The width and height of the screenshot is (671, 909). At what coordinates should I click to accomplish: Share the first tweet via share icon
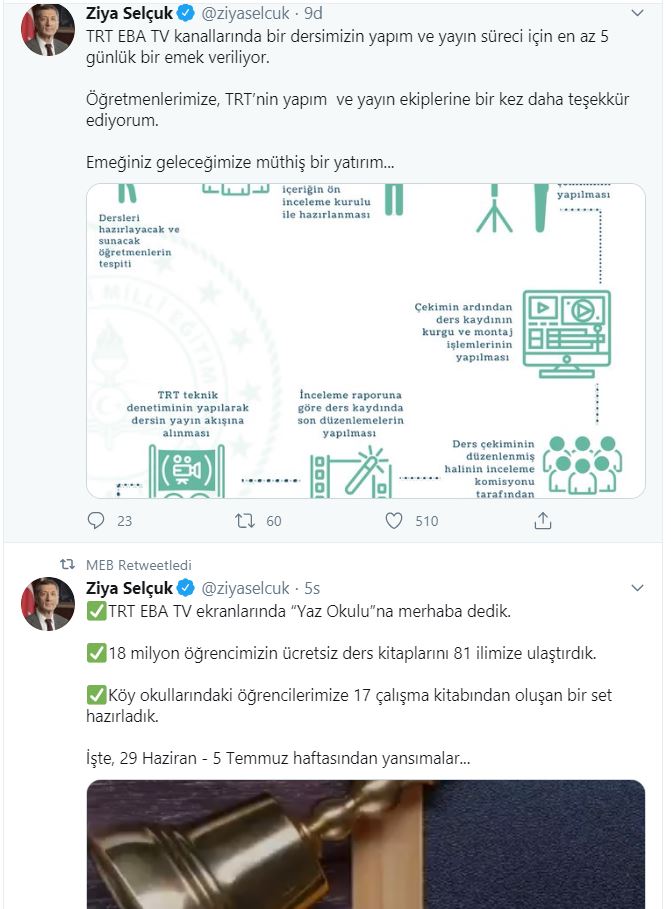[543, 520]
